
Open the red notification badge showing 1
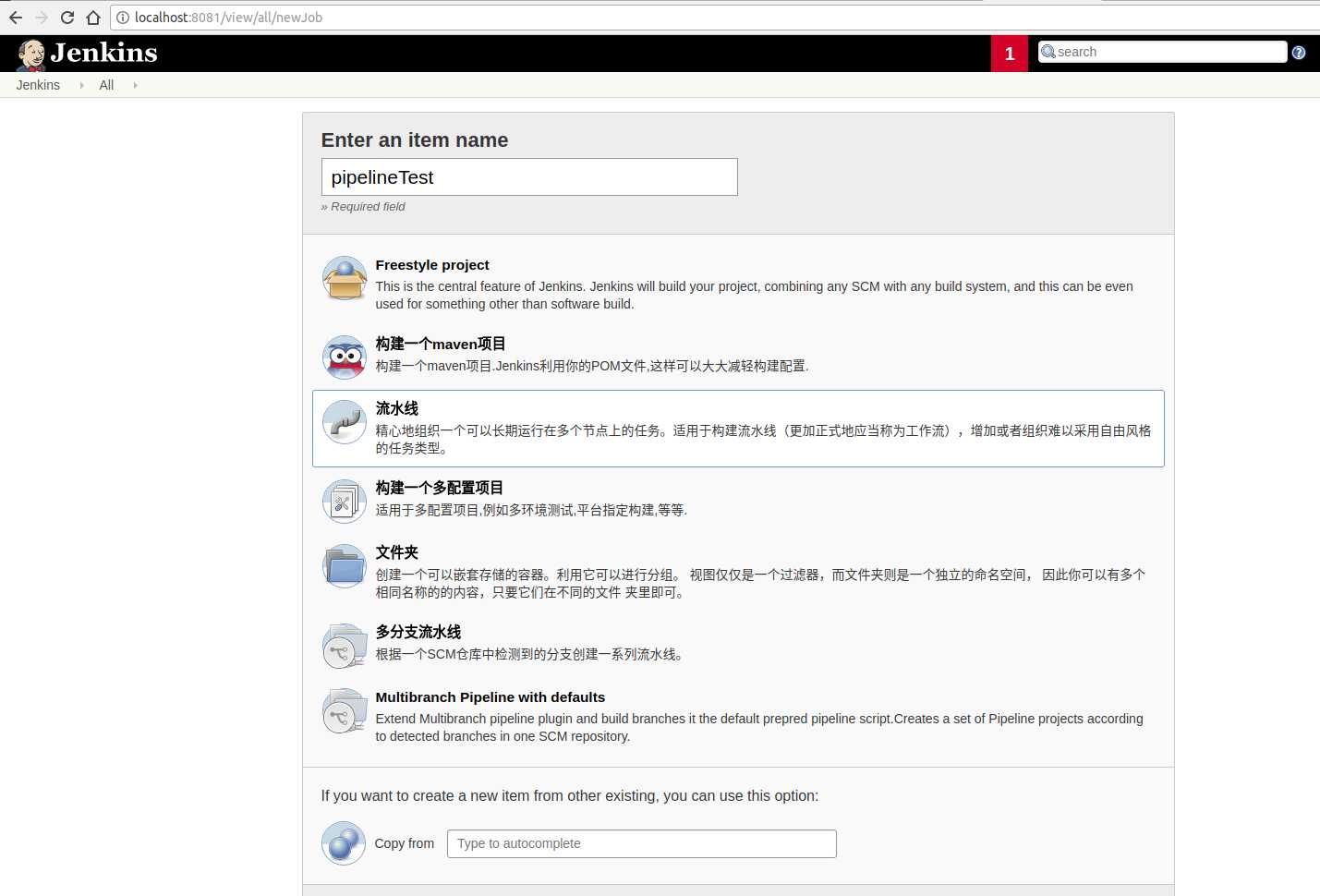point(1010,54)
